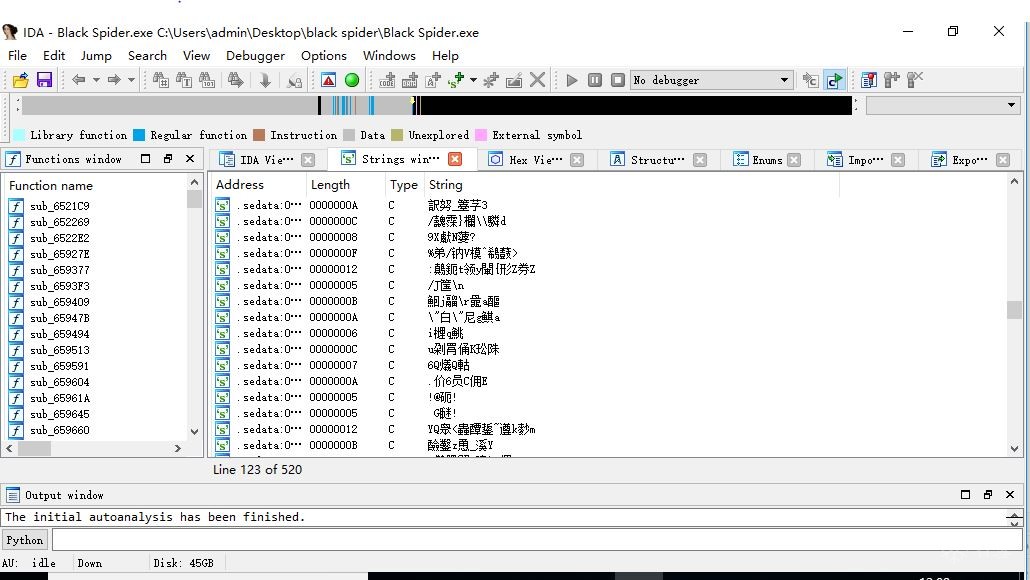Pause the process with pause button
1030x580 pixels.
(594, 80)
